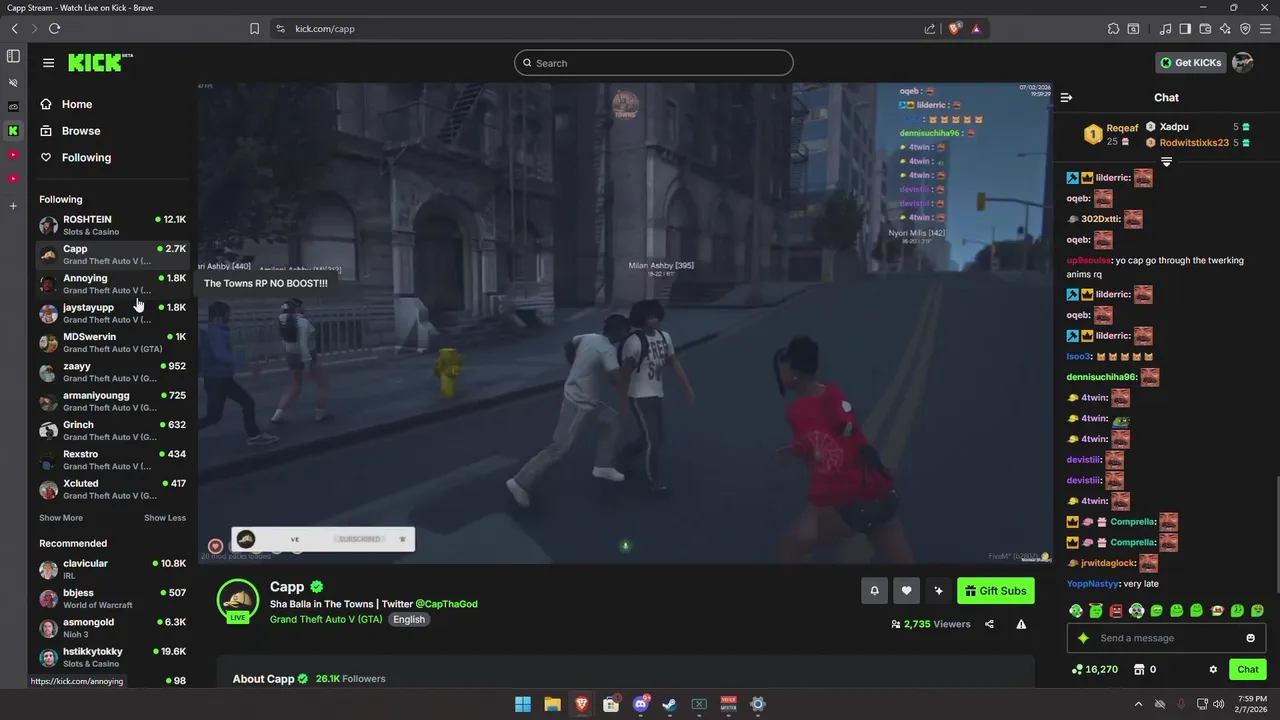Toggle vertical tabs panel icon
Image resolution: width=1280 pixels, height=720 pixels.
pos(13,56)
